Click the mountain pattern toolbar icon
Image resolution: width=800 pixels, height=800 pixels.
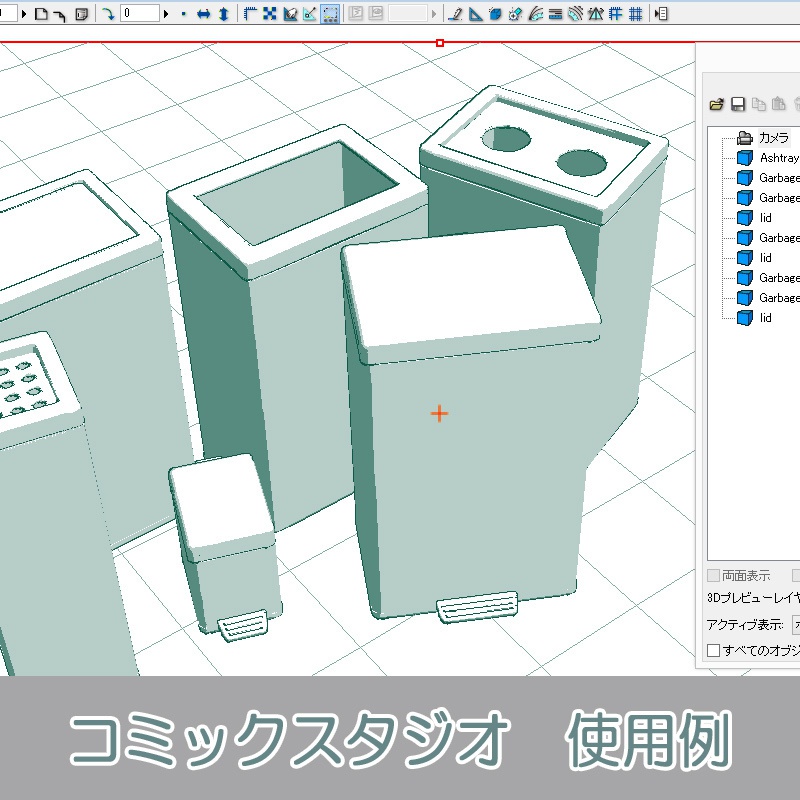pos(597,13)
